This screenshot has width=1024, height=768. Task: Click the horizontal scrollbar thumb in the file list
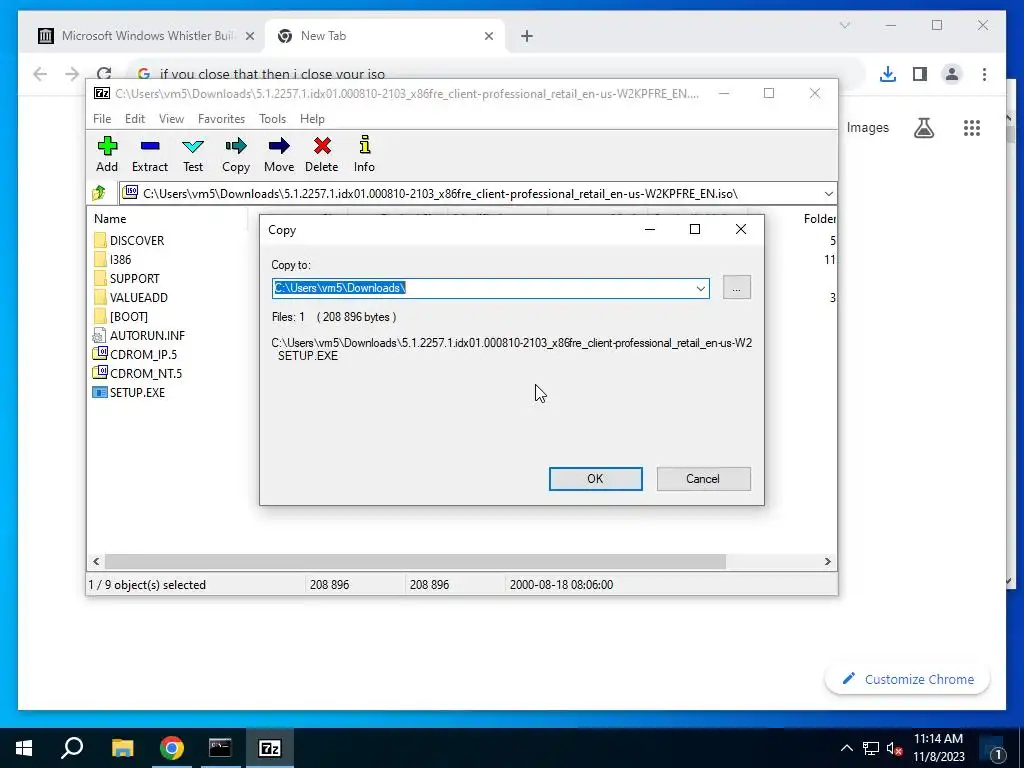[x=415, y=561]
